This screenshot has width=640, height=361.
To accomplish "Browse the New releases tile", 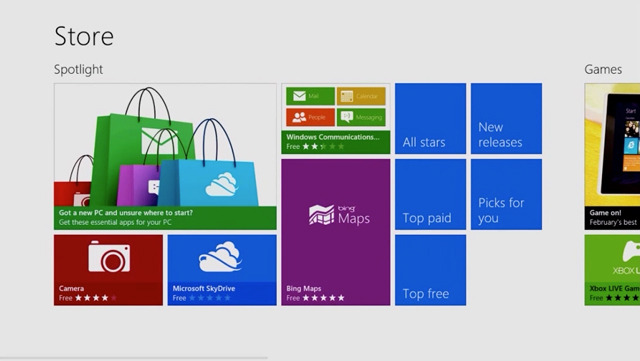I will (x=506, y=118).
